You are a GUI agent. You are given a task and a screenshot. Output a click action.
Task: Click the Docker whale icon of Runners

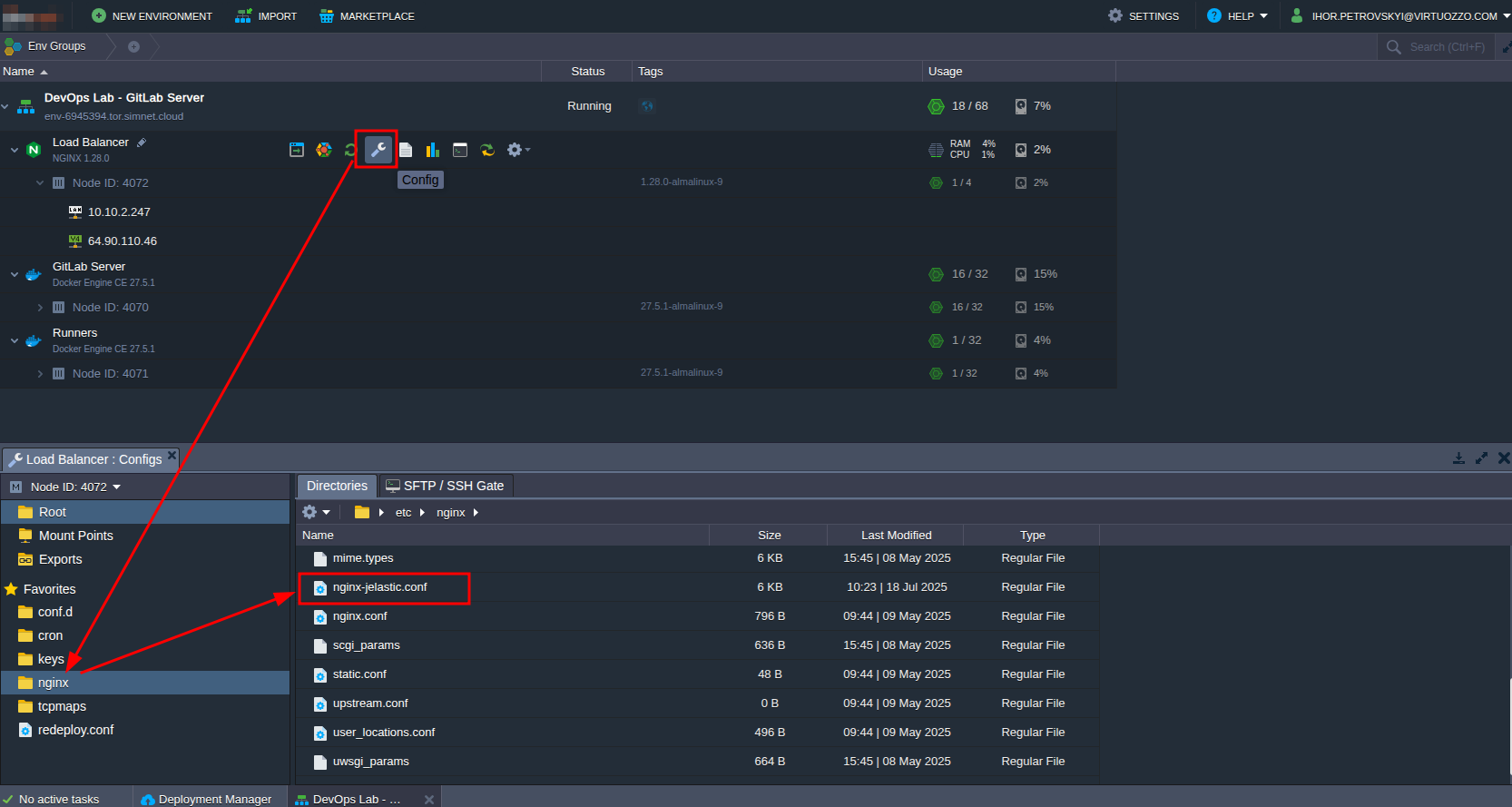pos(34,340)
